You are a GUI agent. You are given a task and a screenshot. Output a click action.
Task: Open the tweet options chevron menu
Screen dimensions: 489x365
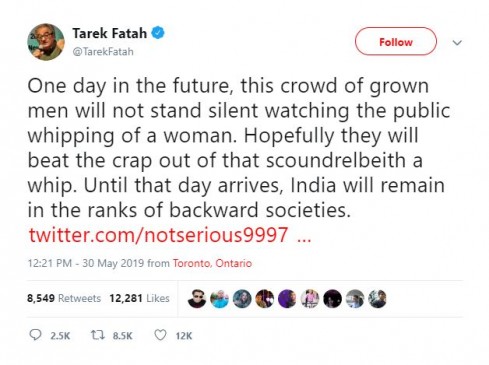tap(457, 43)
